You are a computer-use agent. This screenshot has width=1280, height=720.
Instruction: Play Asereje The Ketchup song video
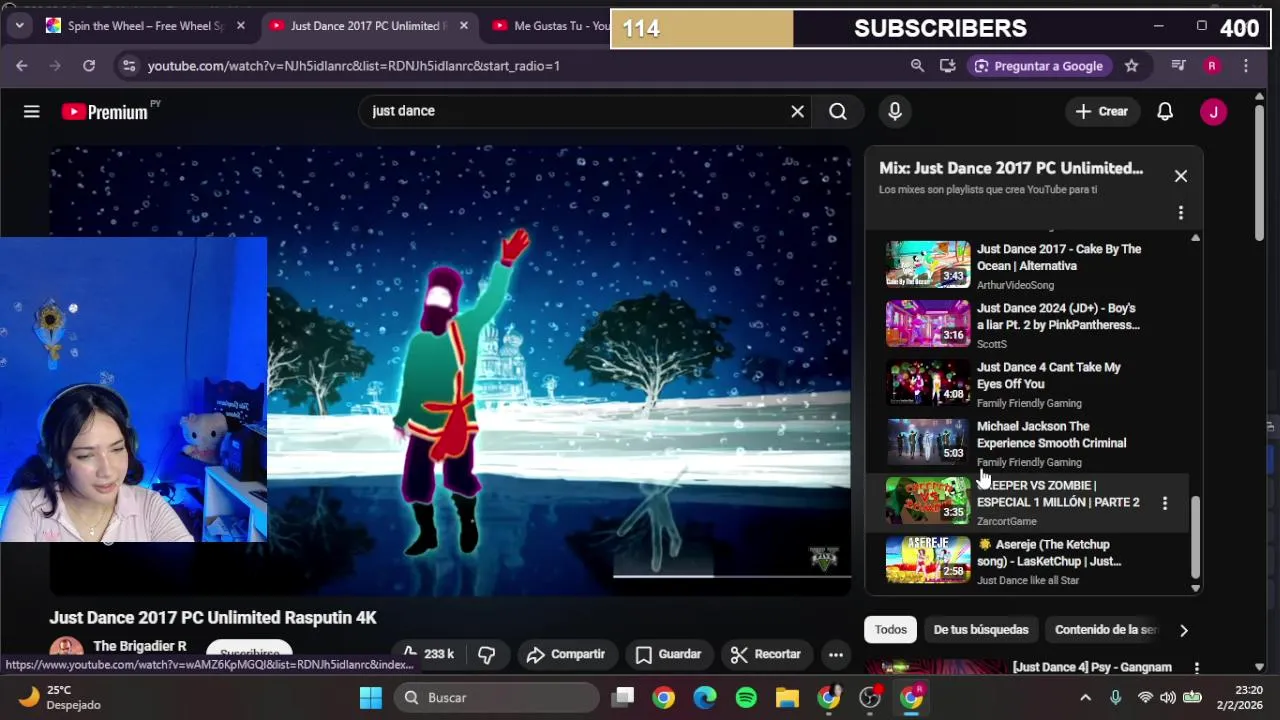click(x=1026, y=560)
